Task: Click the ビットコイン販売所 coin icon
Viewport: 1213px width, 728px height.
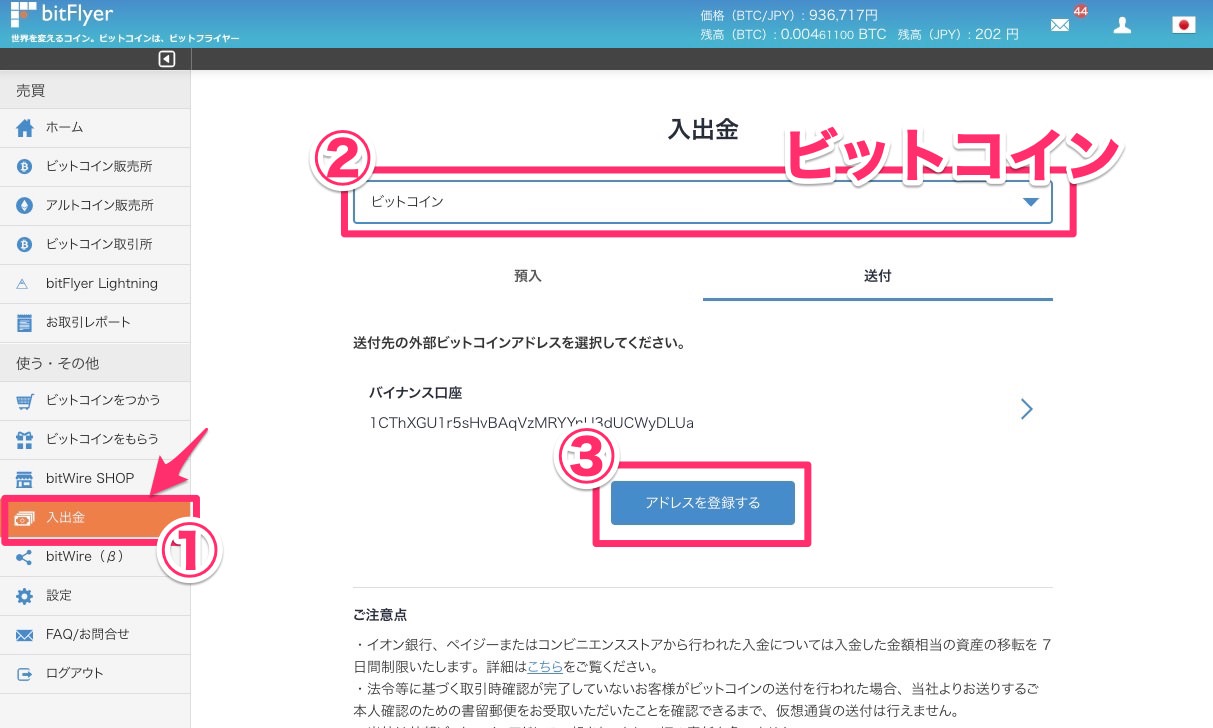Action: [x=25, y=167]
